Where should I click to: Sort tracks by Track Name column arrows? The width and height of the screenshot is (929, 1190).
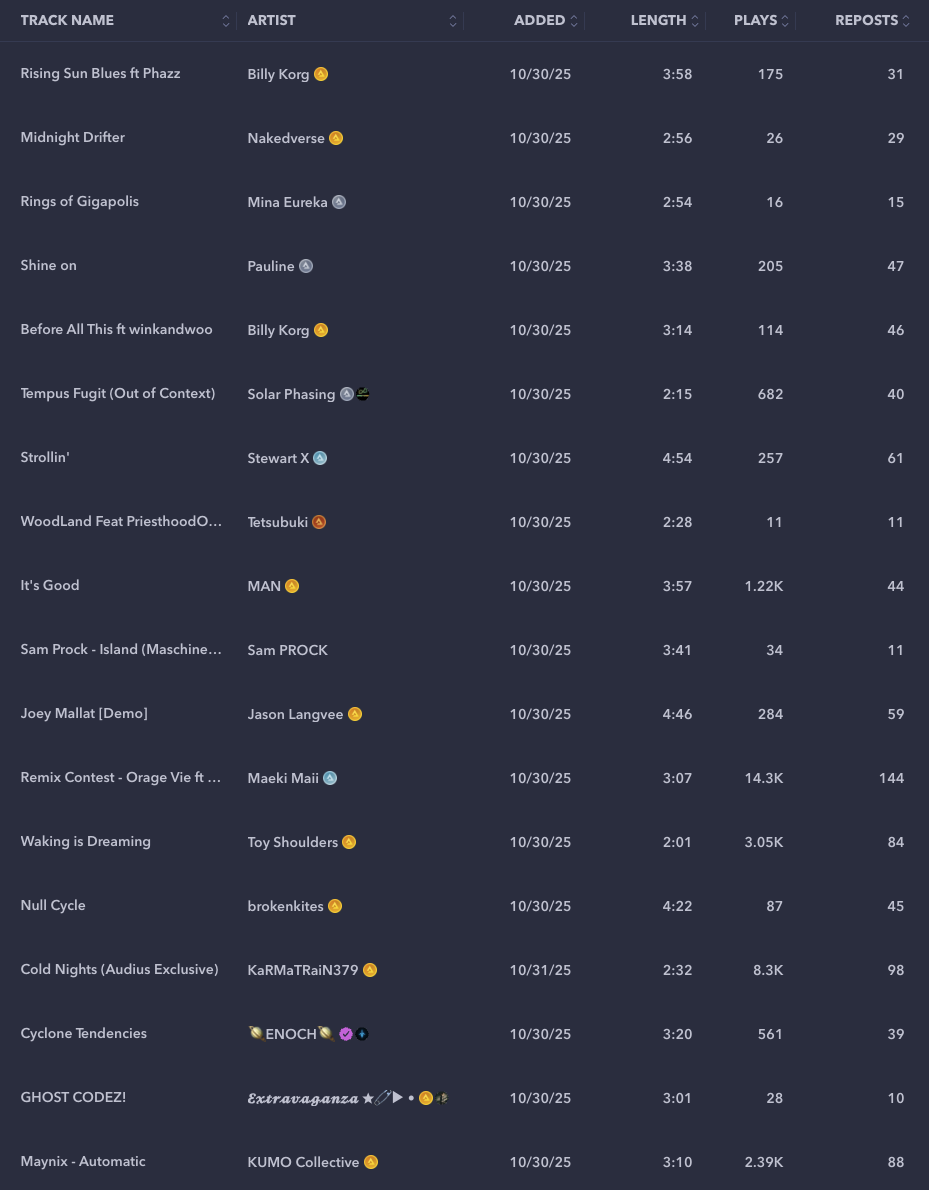point(226,21)
